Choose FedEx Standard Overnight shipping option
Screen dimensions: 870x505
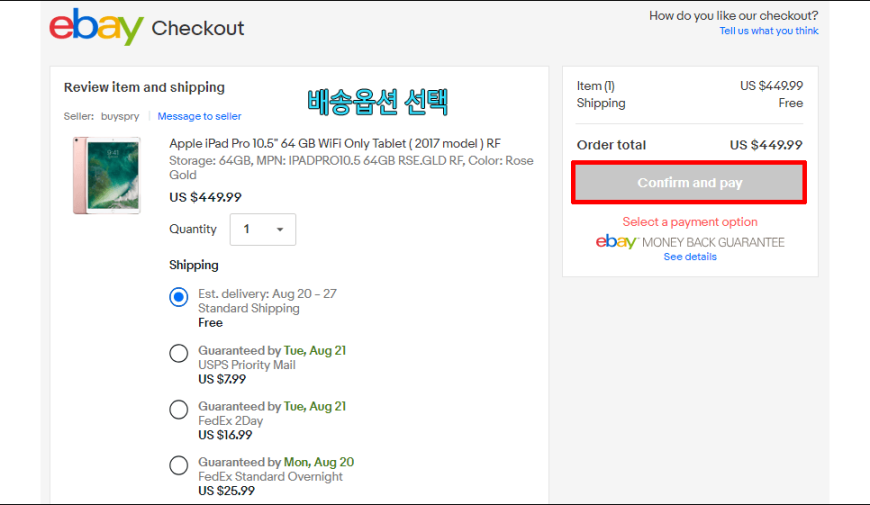pyautogui.click(x=179, y=465)
